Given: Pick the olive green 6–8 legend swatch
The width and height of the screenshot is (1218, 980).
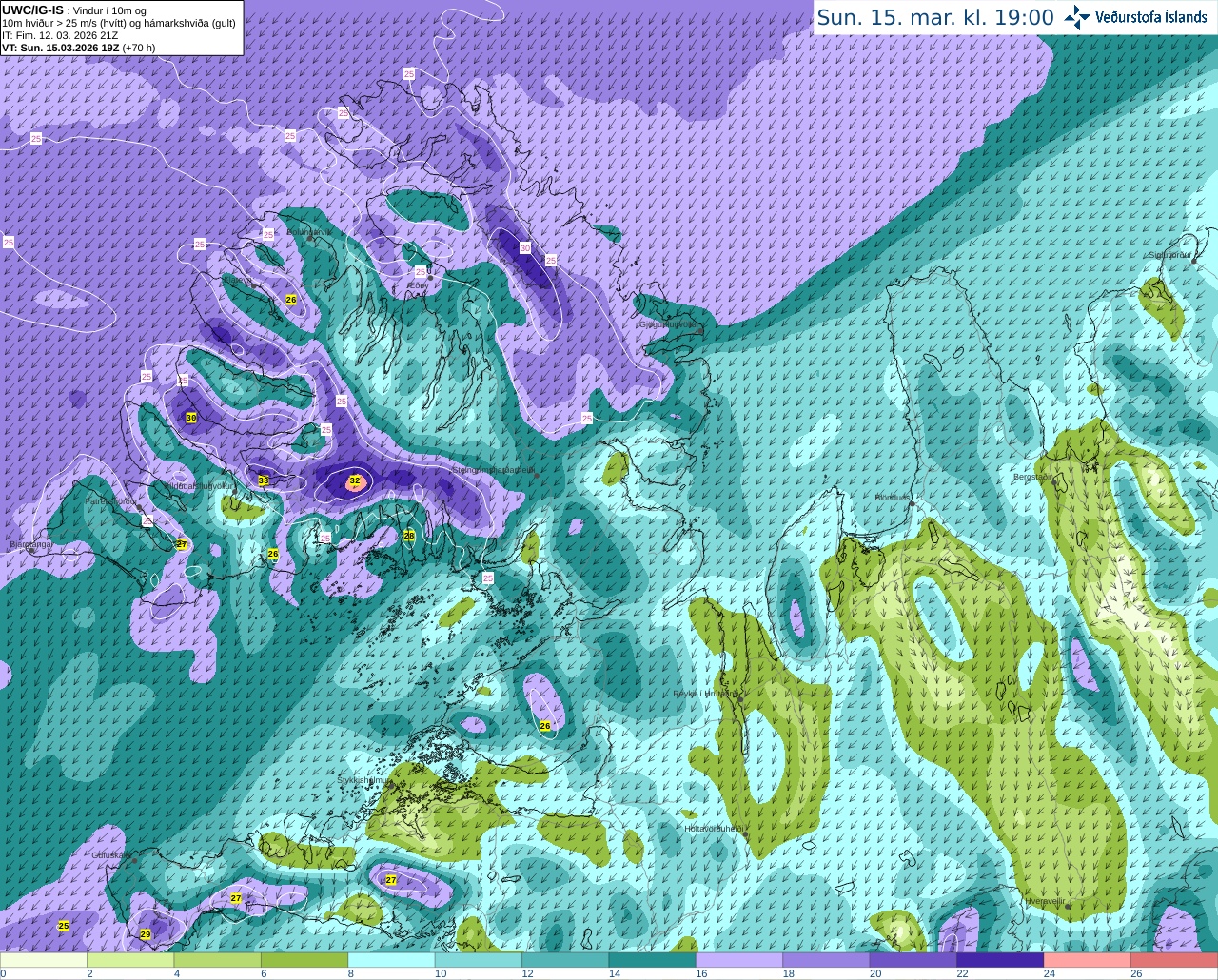Looking at the screenshot, I should click(304, 960).
